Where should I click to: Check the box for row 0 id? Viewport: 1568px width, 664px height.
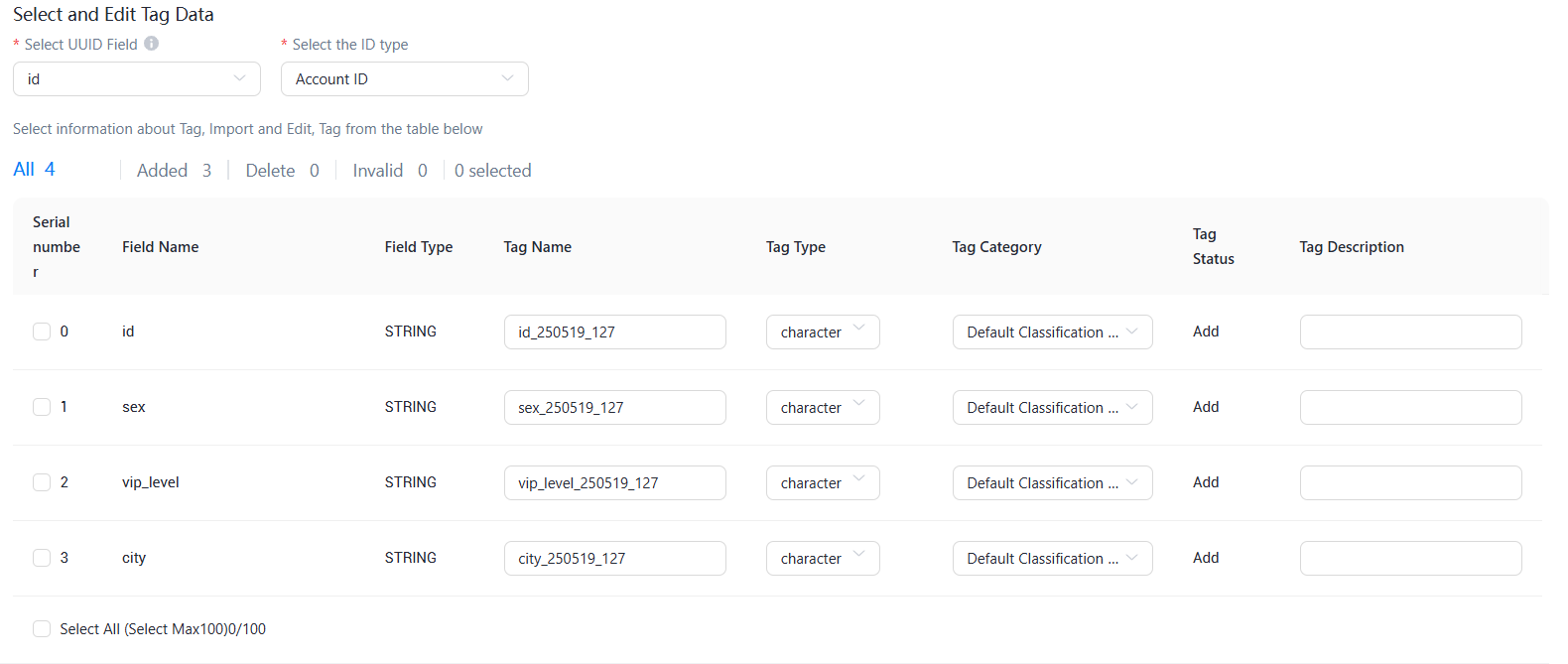click(42, 332)
